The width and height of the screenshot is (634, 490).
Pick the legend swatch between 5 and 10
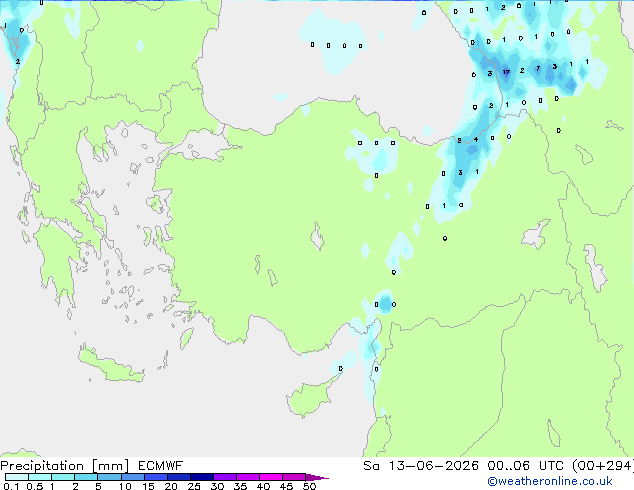(x=109, y=477)
